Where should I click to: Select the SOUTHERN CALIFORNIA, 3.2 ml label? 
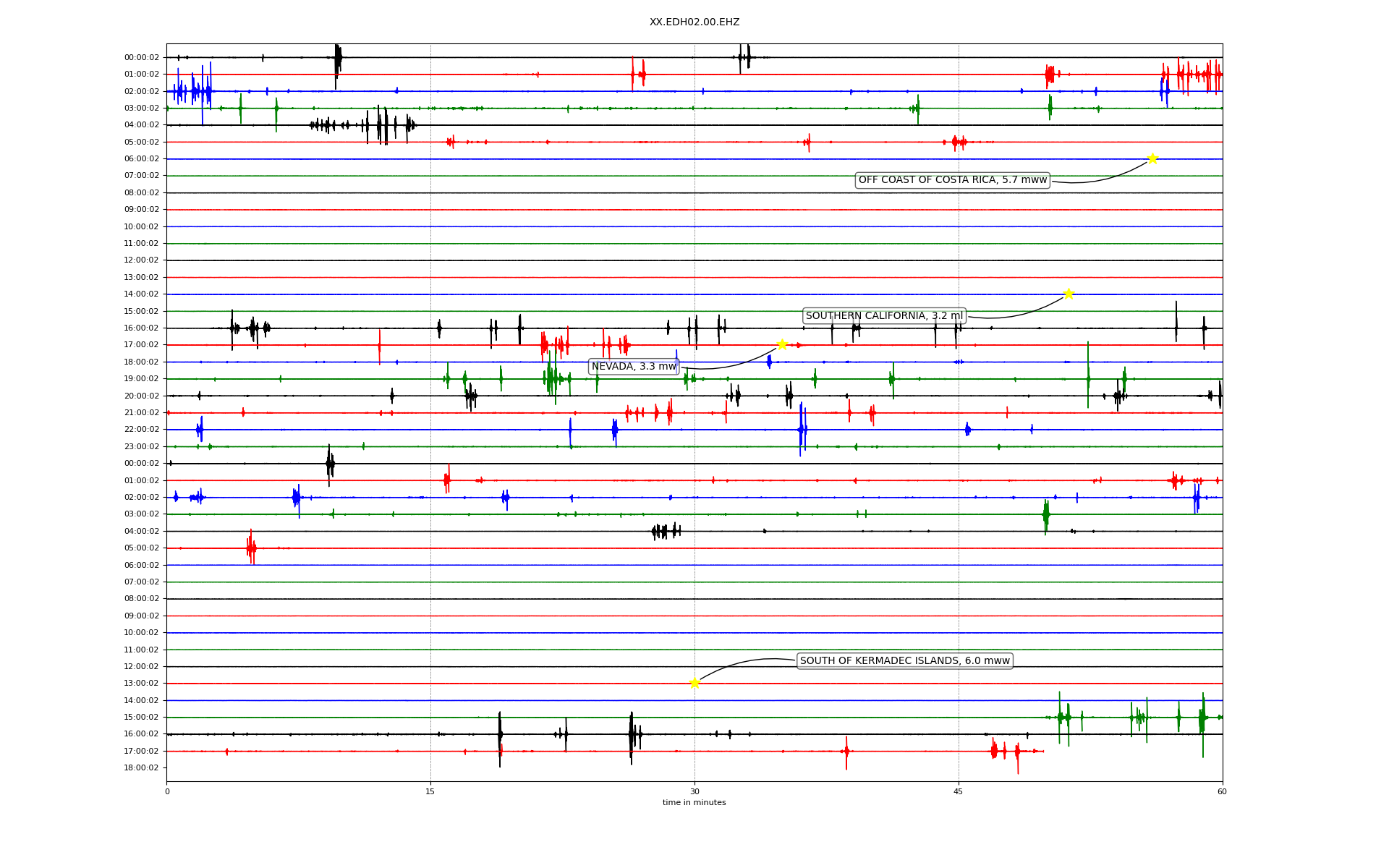pos(884,316)
